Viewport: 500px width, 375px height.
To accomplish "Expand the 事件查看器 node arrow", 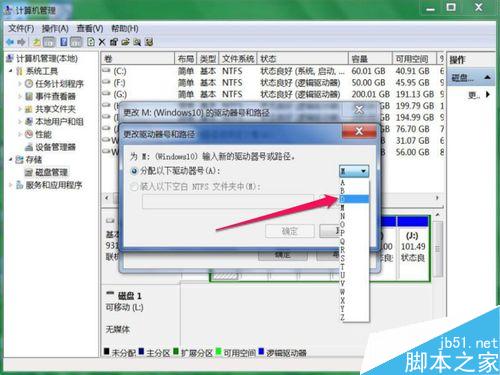I will 20,96.
